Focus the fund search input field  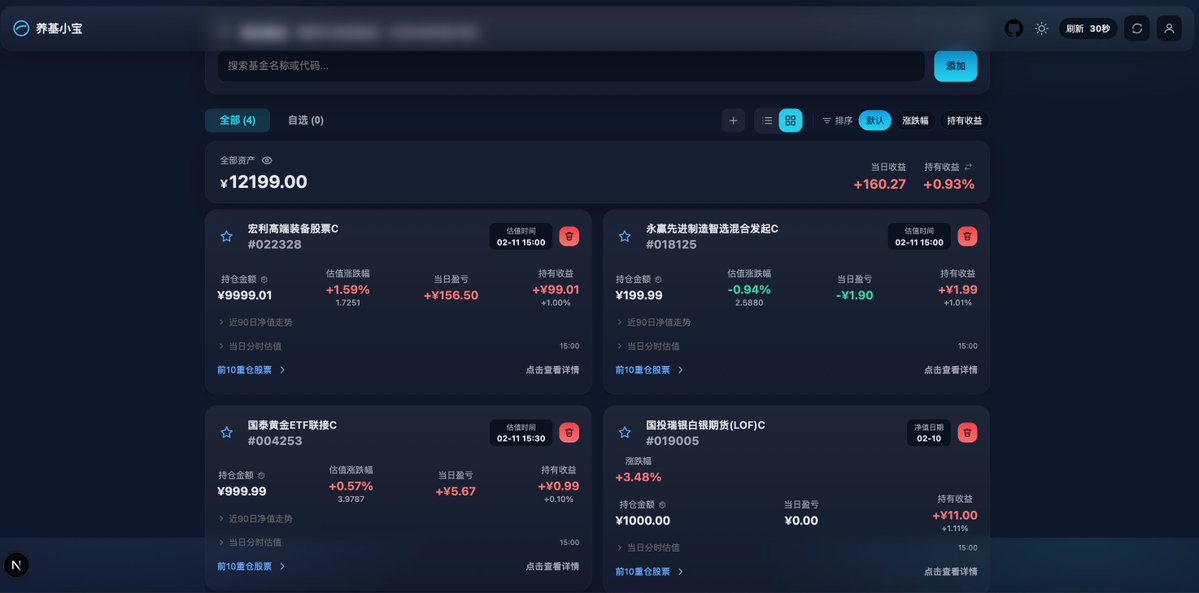click(571, 66)
